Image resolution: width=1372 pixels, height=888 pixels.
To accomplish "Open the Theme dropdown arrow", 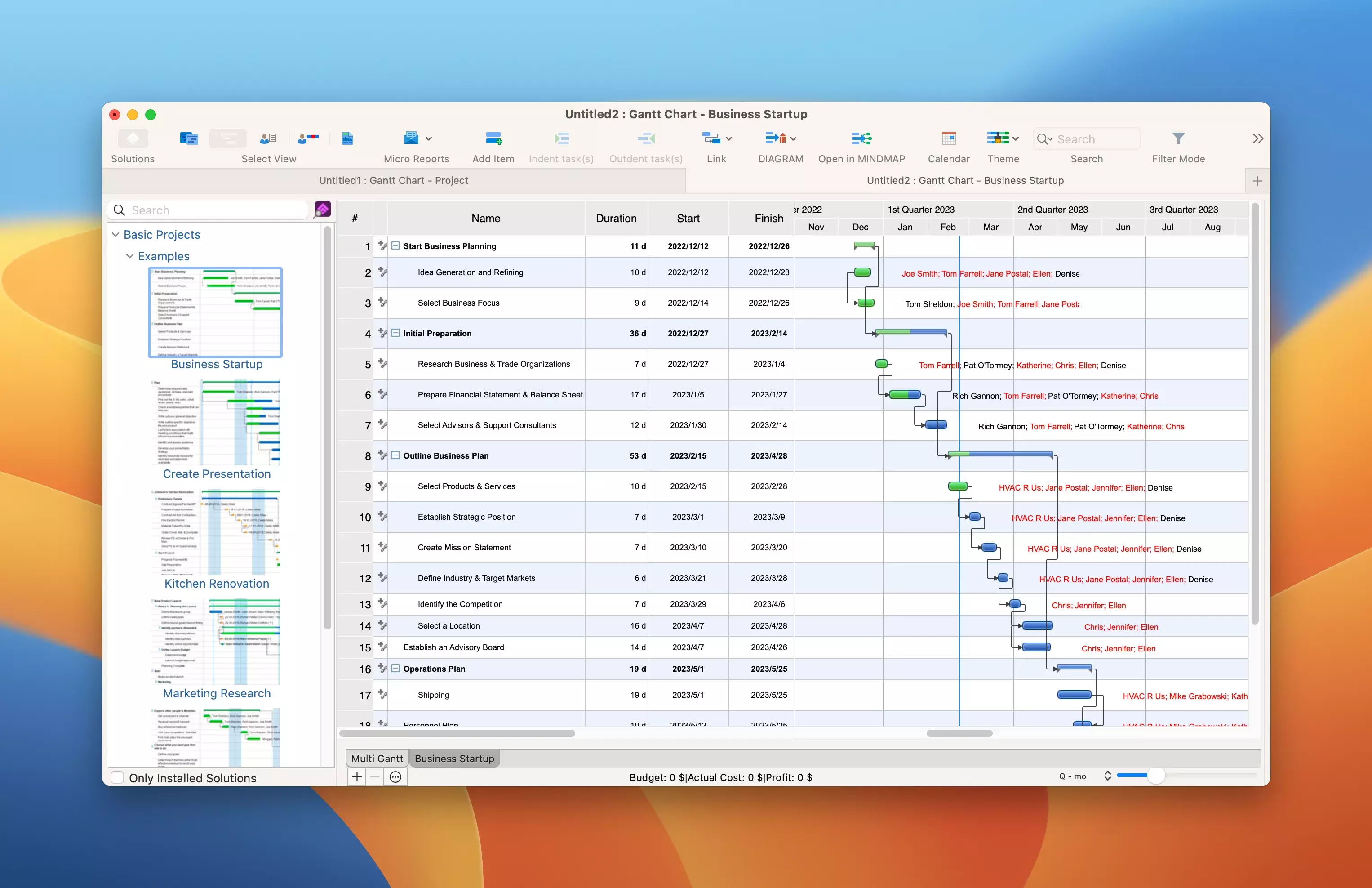I will click(x=1015, y=139).
